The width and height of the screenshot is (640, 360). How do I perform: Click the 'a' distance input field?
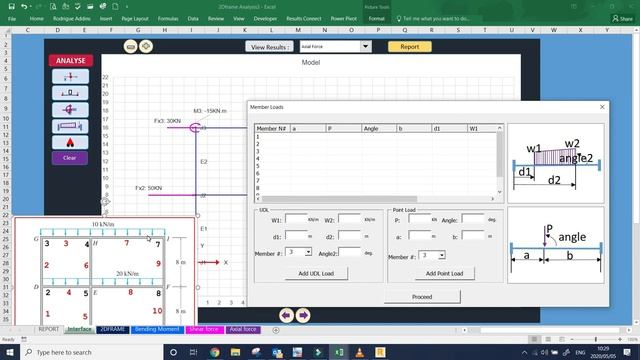click(420, 236)
